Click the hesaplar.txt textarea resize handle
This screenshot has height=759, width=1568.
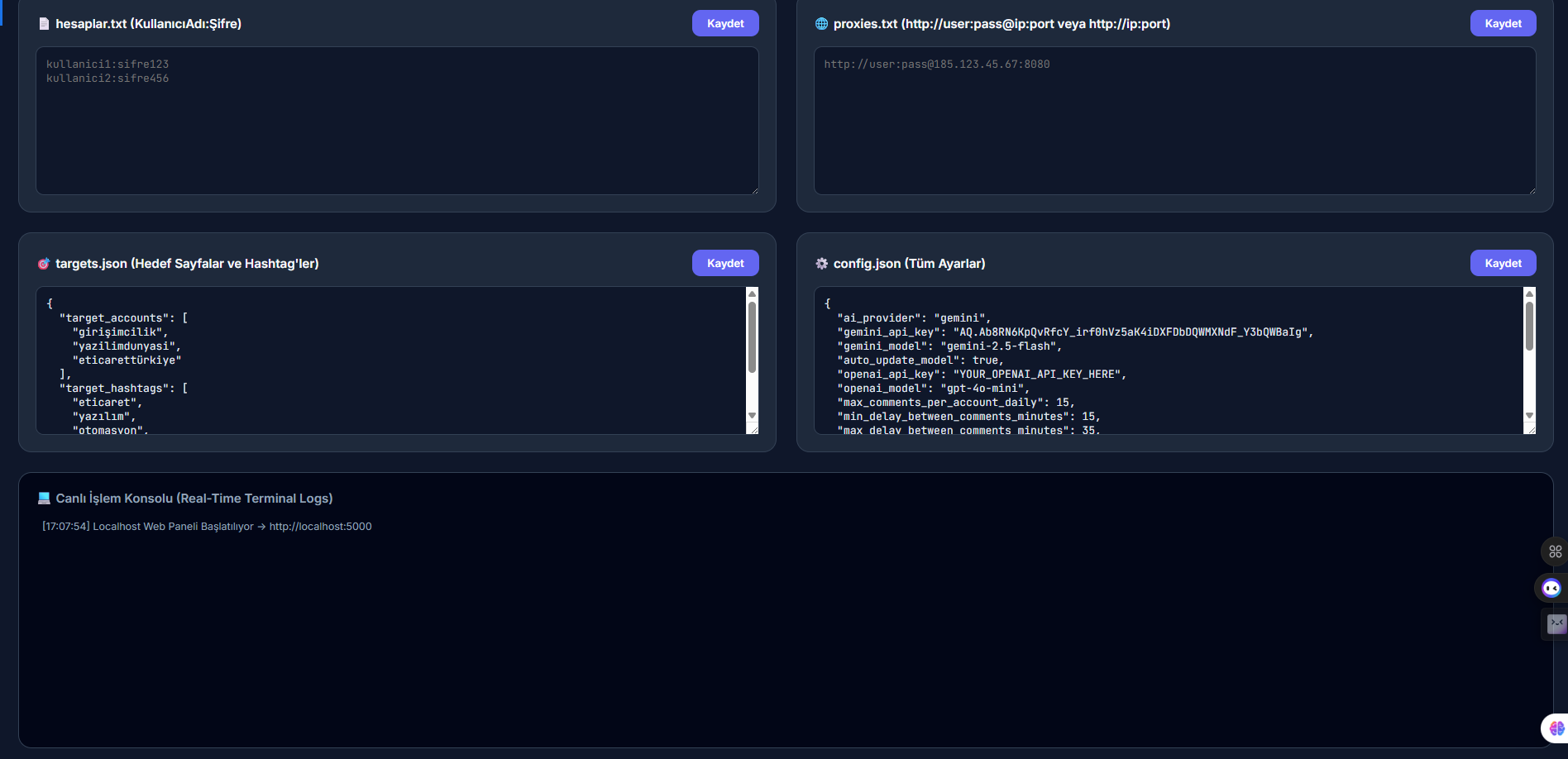pyautogui.click(x=754, y=190)
